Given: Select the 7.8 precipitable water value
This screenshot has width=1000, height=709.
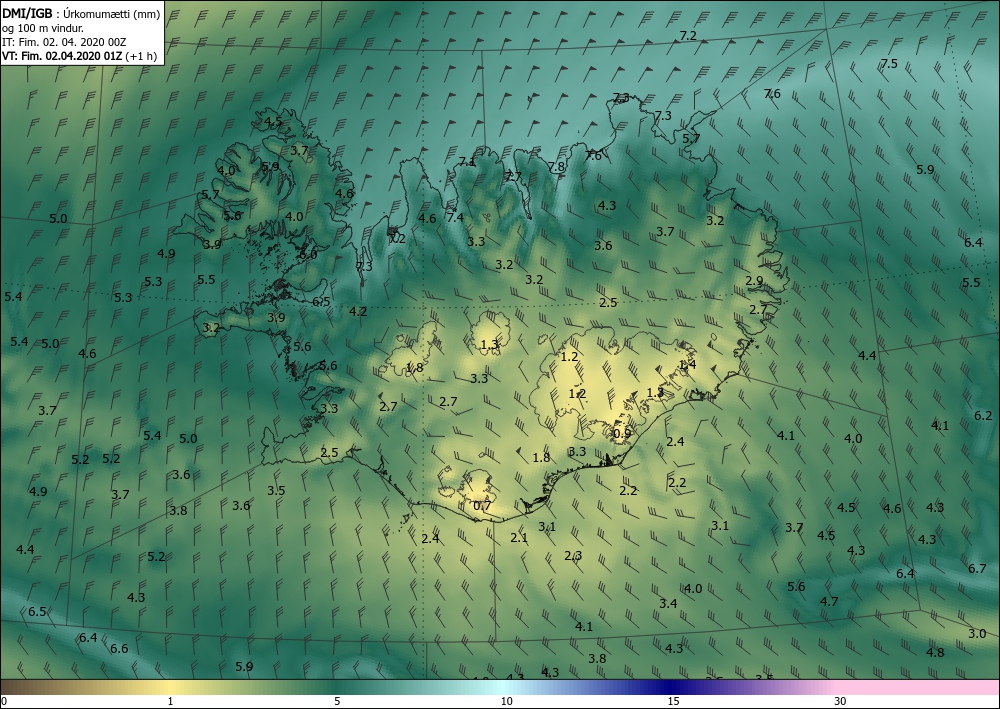Looking at the screenshot, I should click(x=556, y=167).
